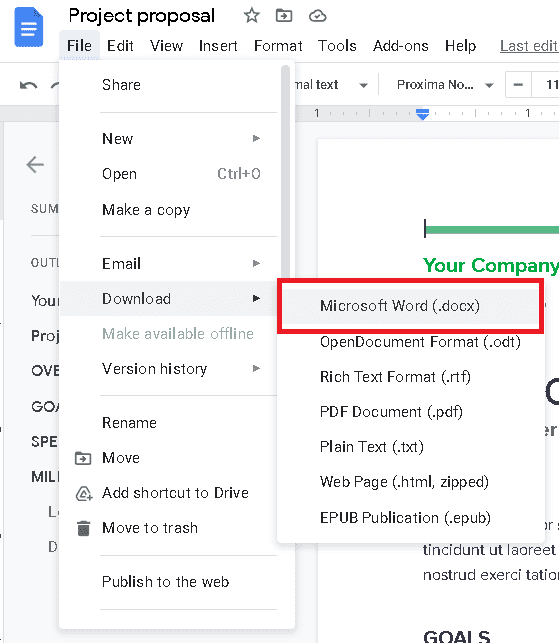
Task: Open the Edit menu
Action: pos(120,46)
